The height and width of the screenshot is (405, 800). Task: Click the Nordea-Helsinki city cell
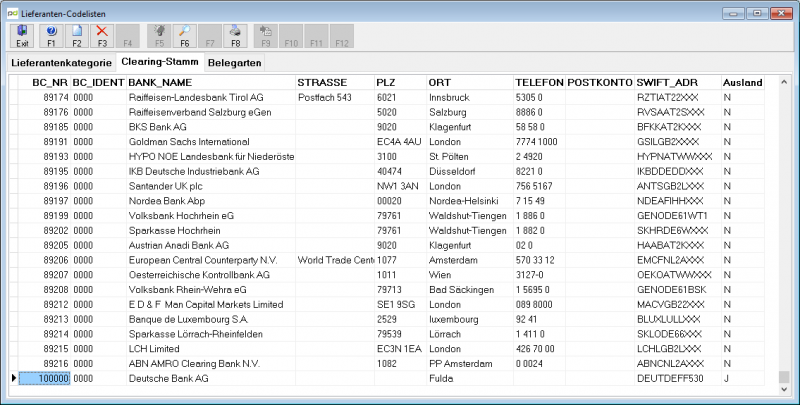coord(470,201)
